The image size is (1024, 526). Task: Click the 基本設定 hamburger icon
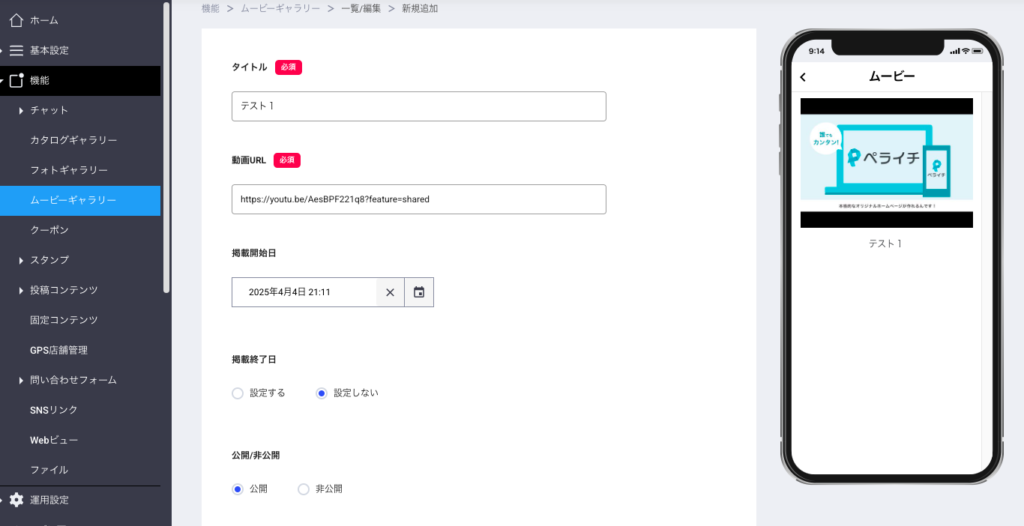pos(16,50)
